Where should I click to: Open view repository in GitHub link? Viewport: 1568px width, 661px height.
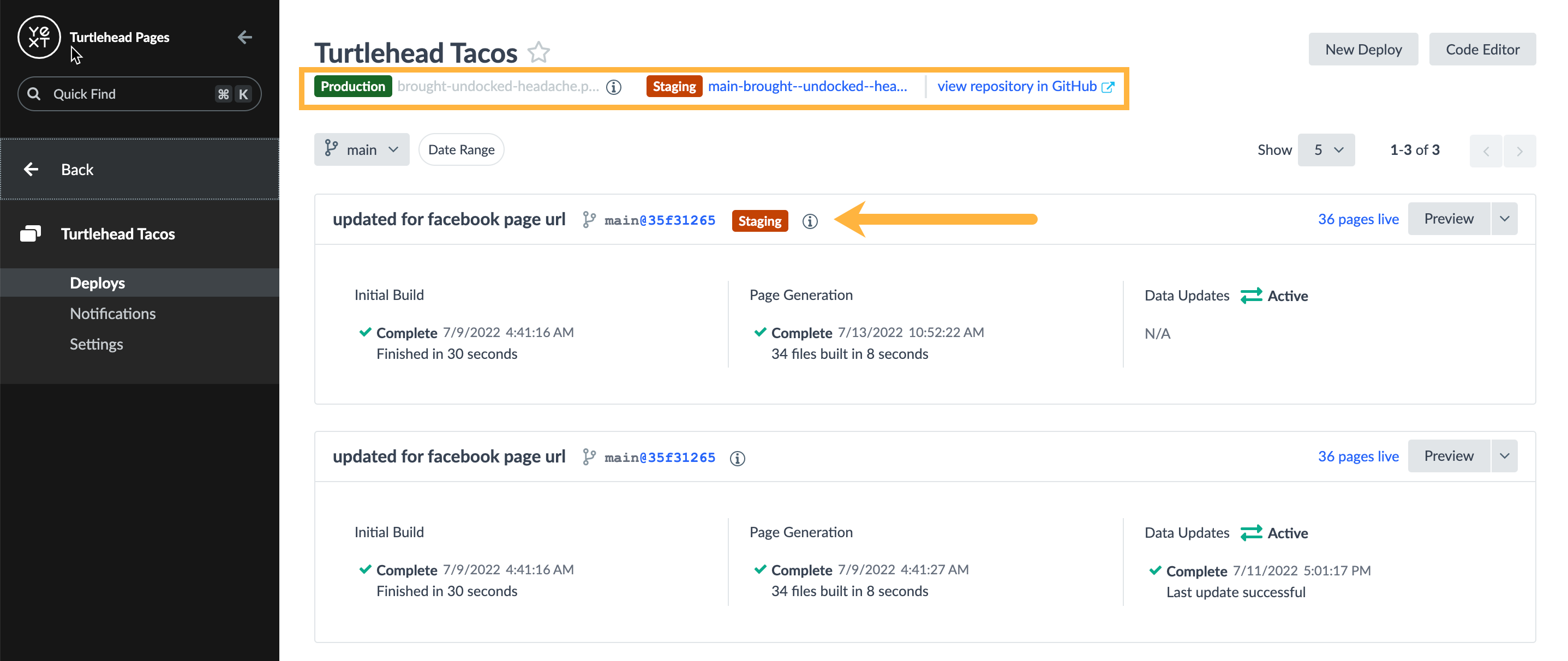[x=1026, y=86]
